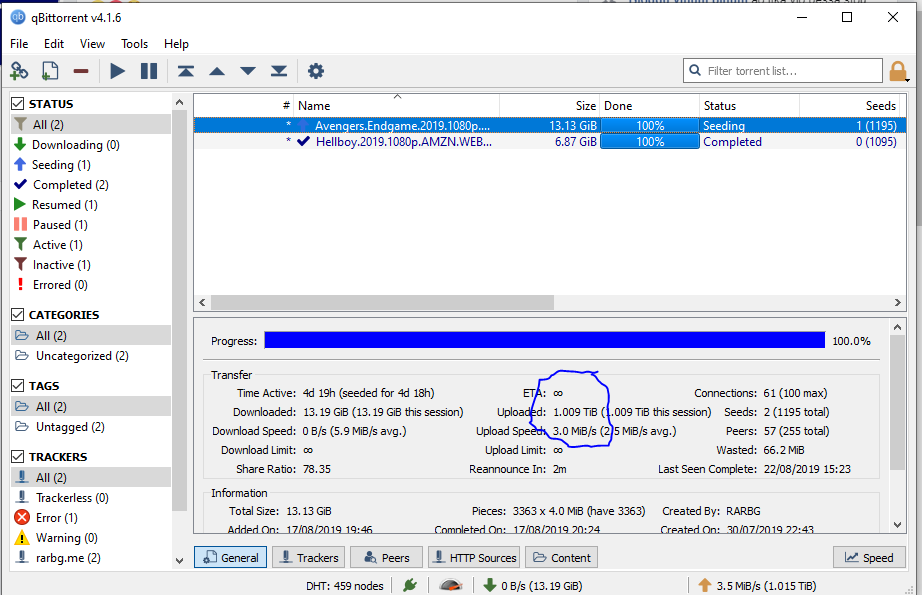Sort torrents by Name column header
The width and height of the screenshot is (922, 595).
tap(314, 106)
